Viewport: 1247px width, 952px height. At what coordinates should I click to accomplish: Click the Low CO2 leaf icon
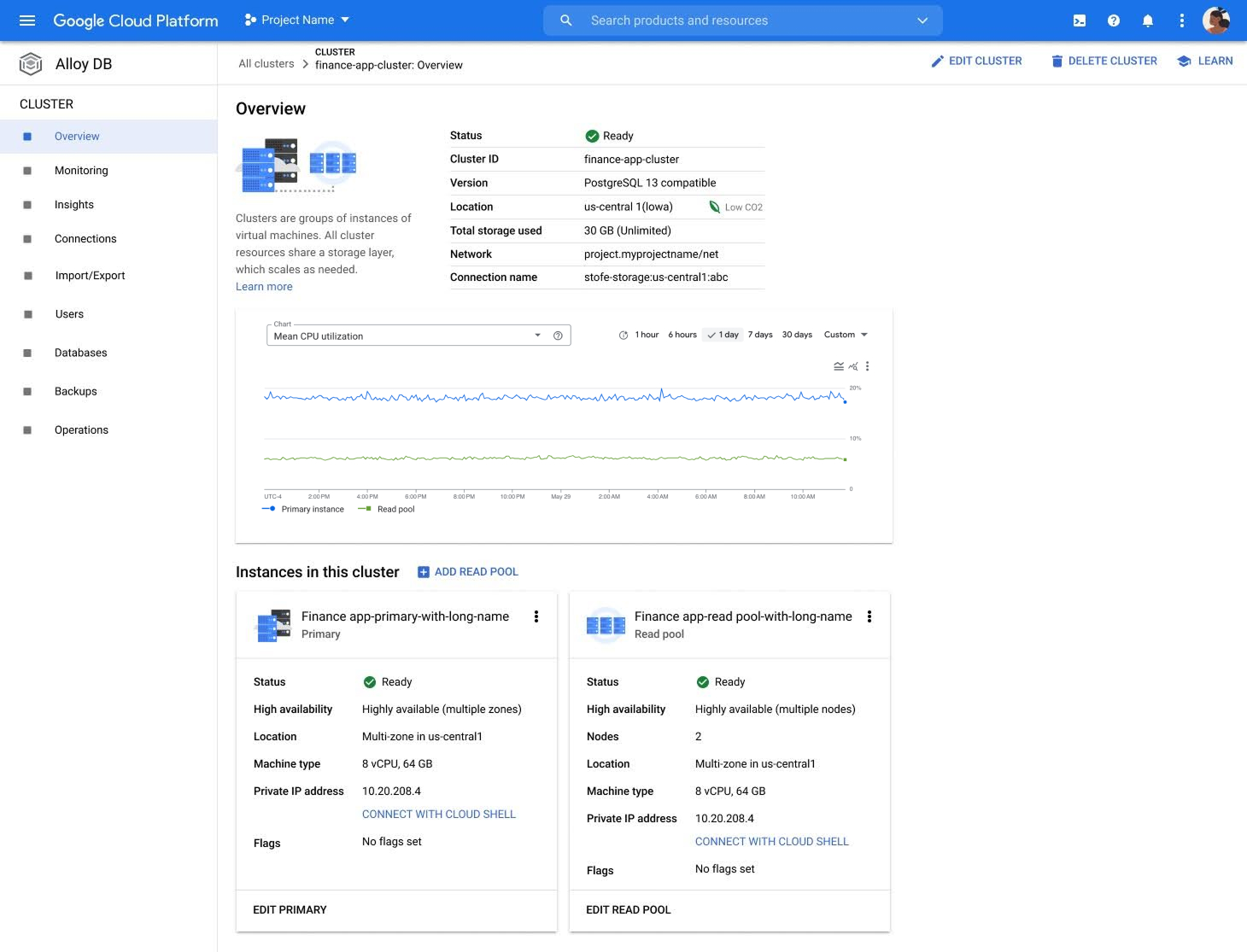pos(715,207)
